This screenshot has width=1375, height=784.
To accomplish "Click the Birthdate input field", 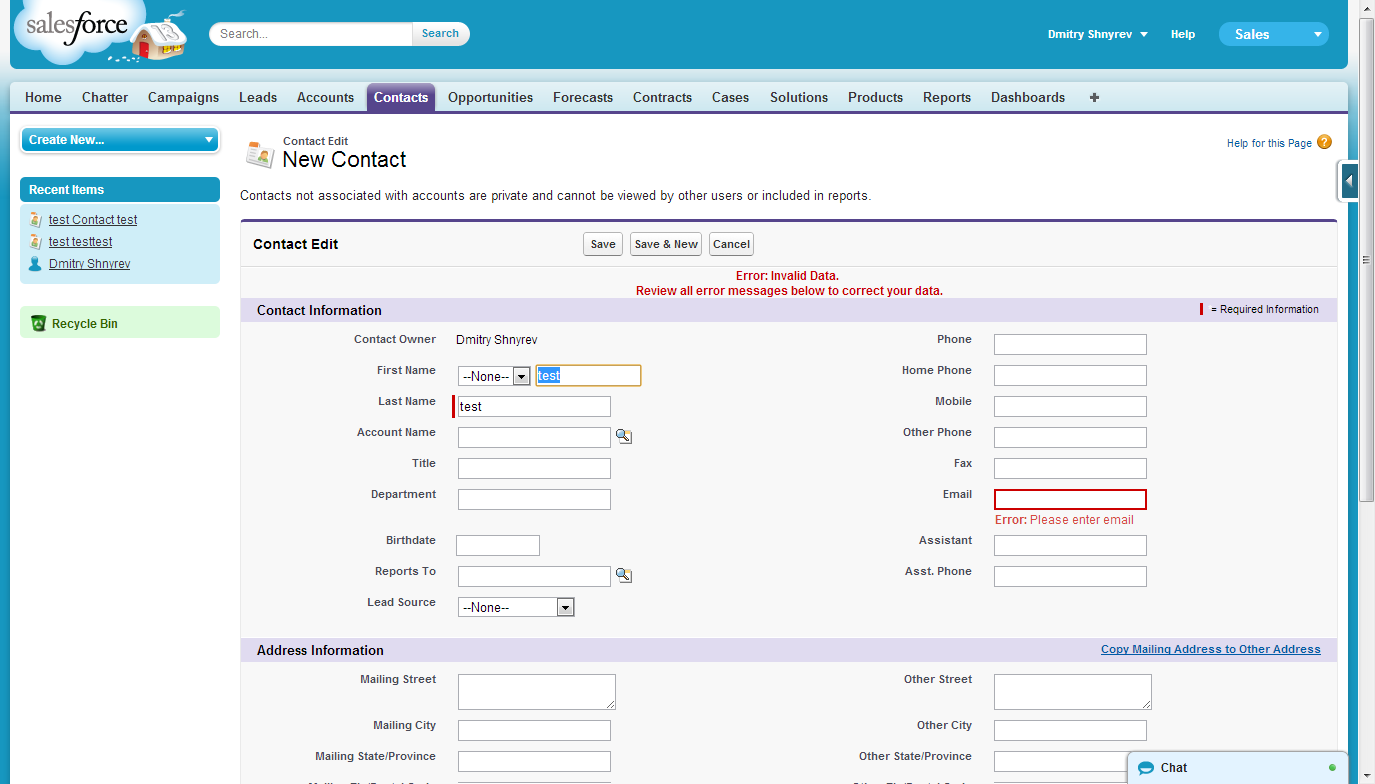I will pos(498,545).
